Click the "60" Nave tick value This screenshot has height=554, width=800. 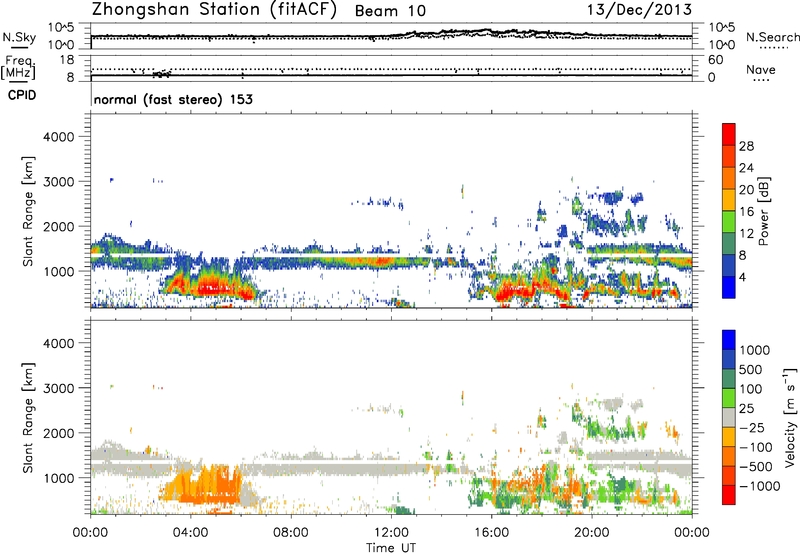(x=715, y=60)
